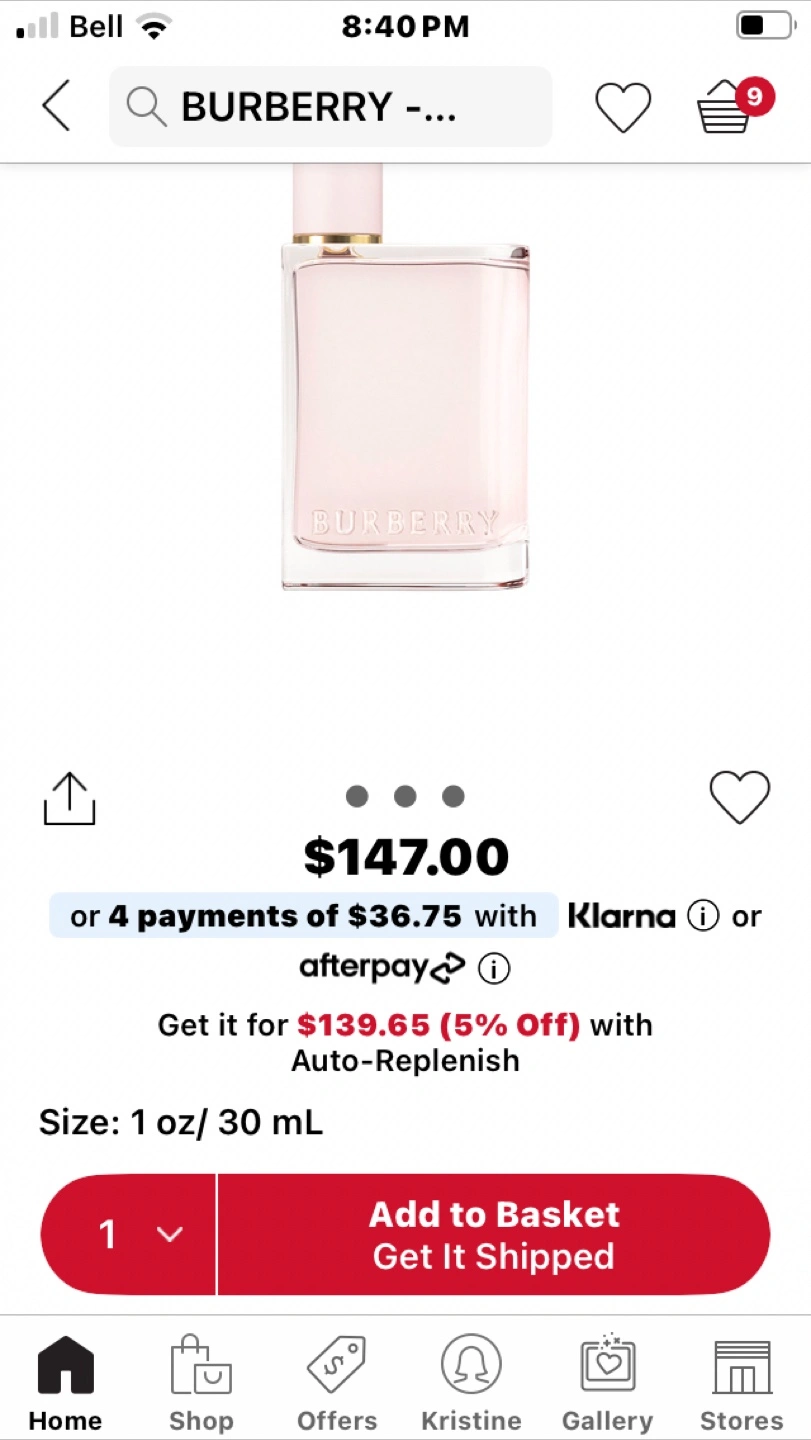Add product to Loves with heart
This screenshot has width=811, height=1440.
(x=740, y=798)
